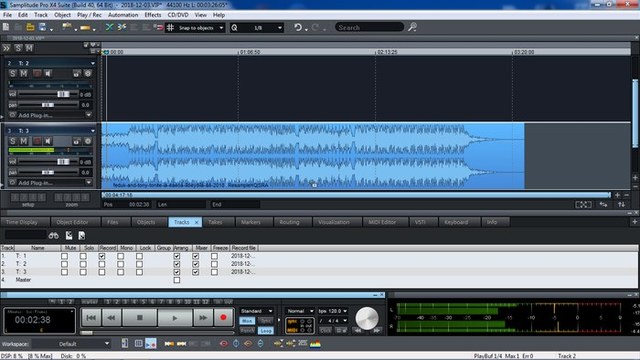Arm record on track T: 3
This screenshot has width=640, height=360.
[x=37, y=141]
